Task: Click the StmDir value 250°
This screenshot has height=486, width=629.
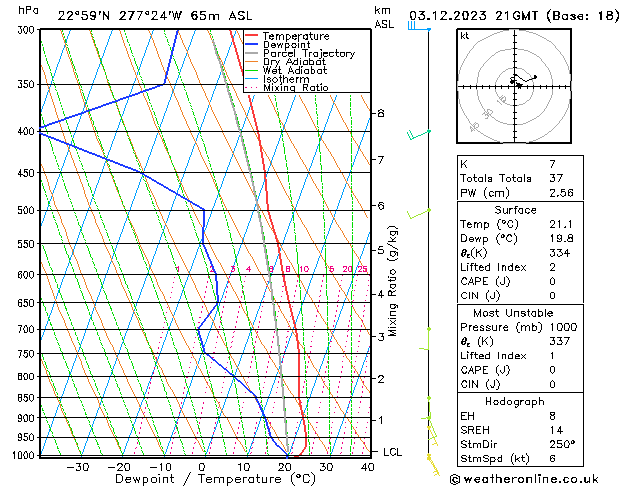Action: [x=562, y=444]
